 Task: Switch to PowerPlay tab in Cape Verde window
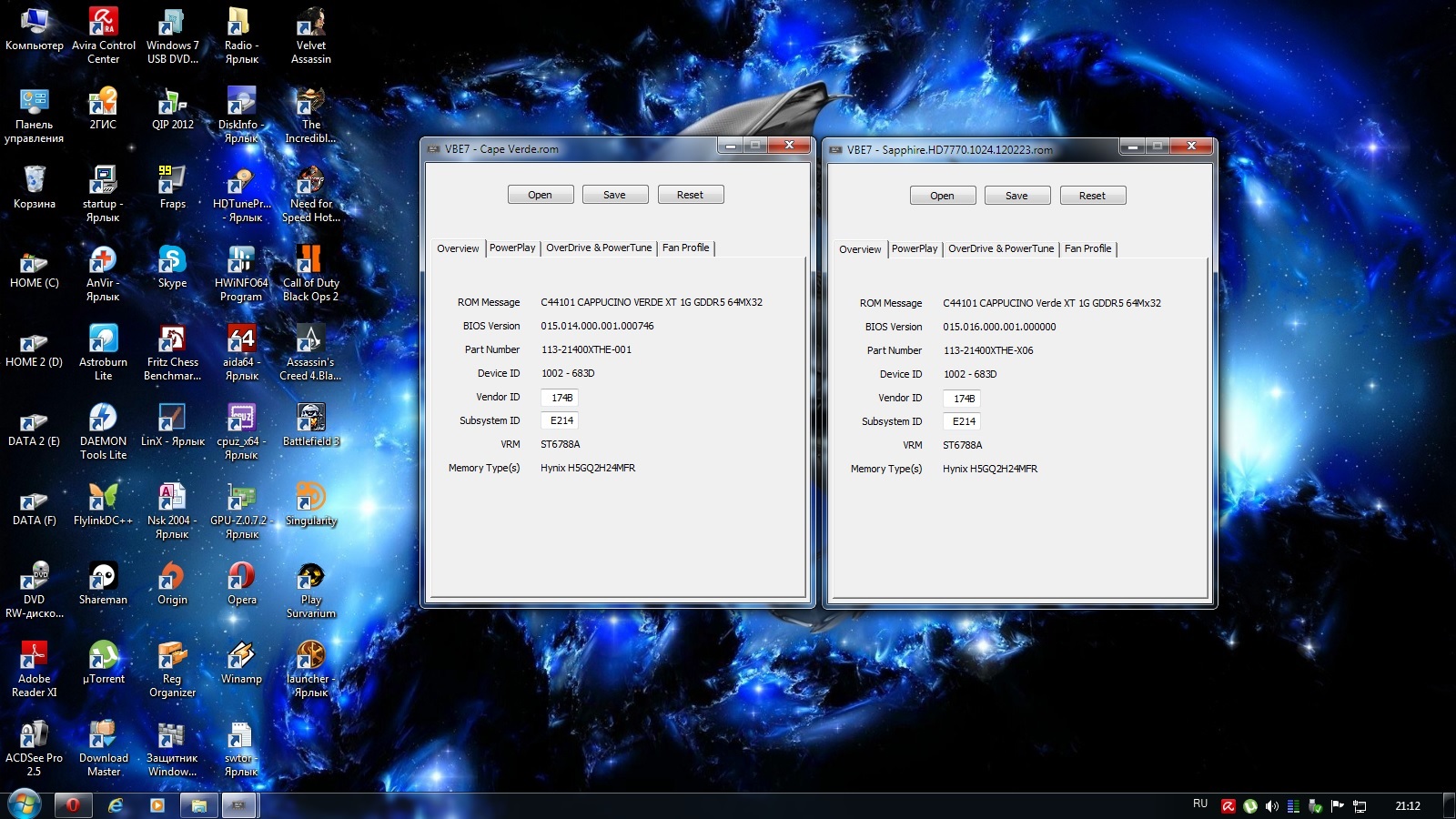pos(512,248)
